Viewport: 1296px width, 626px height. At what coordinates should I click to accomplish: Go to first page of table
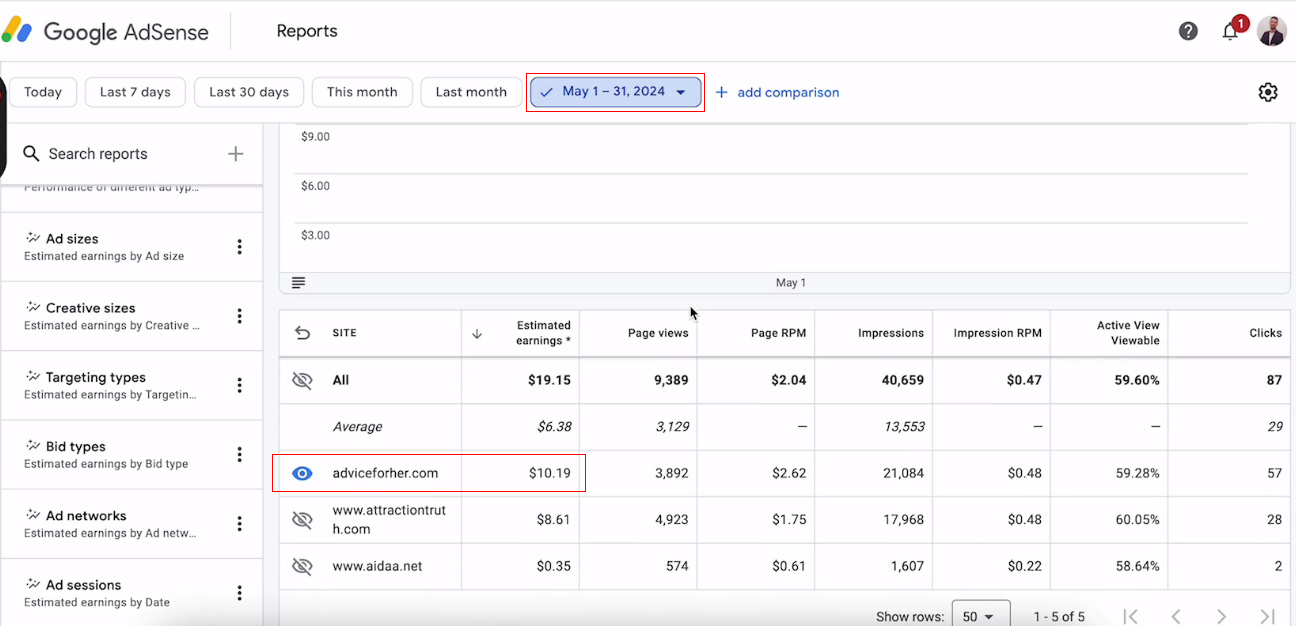[x=1131, y=616]
